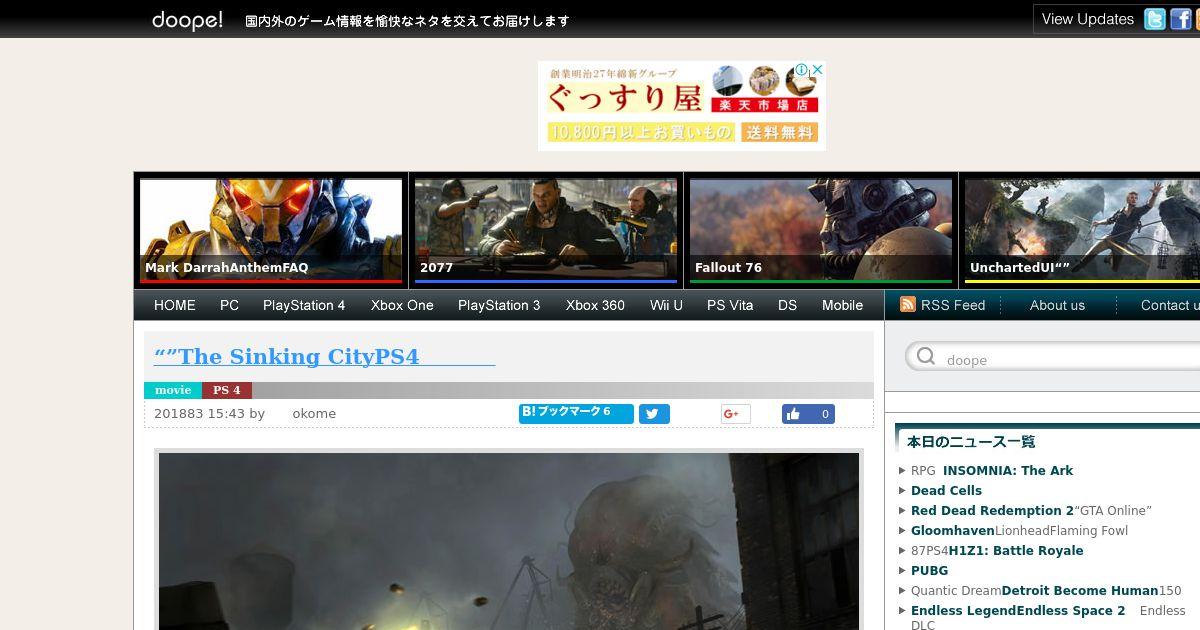This screenshot has height=630, width=1200.
Task: Click the movie category tag
Action: pos(173,390)
